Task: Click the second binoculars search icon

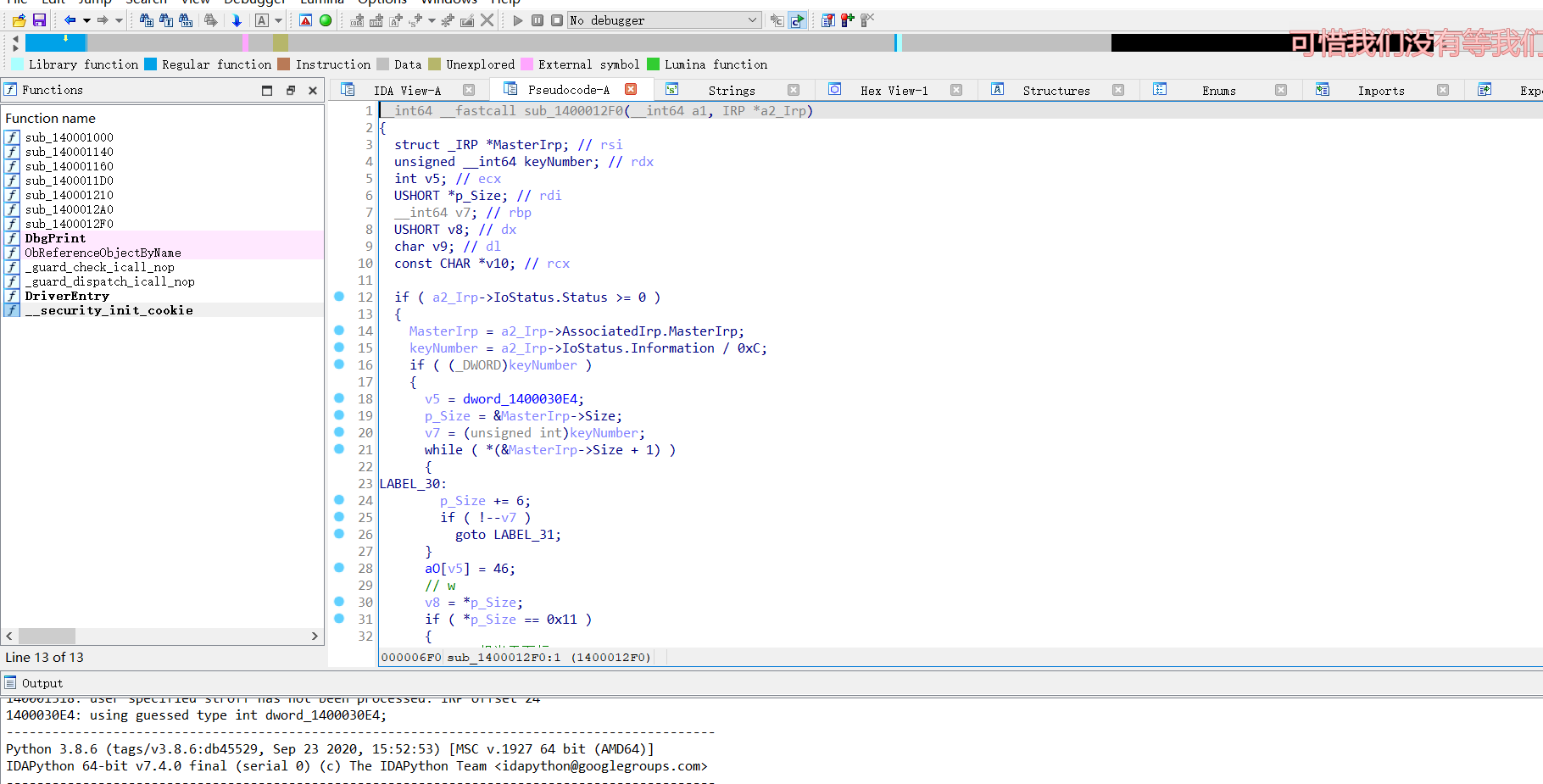Action: click(x=166, y=20)
